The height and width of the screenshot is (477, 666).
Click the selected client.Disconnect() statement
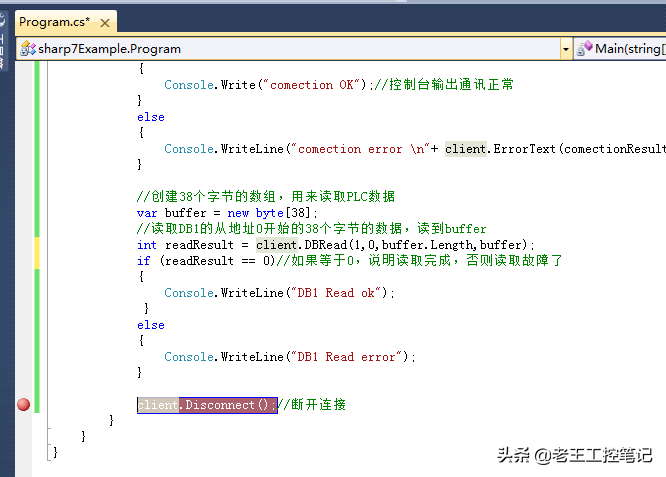207,405
